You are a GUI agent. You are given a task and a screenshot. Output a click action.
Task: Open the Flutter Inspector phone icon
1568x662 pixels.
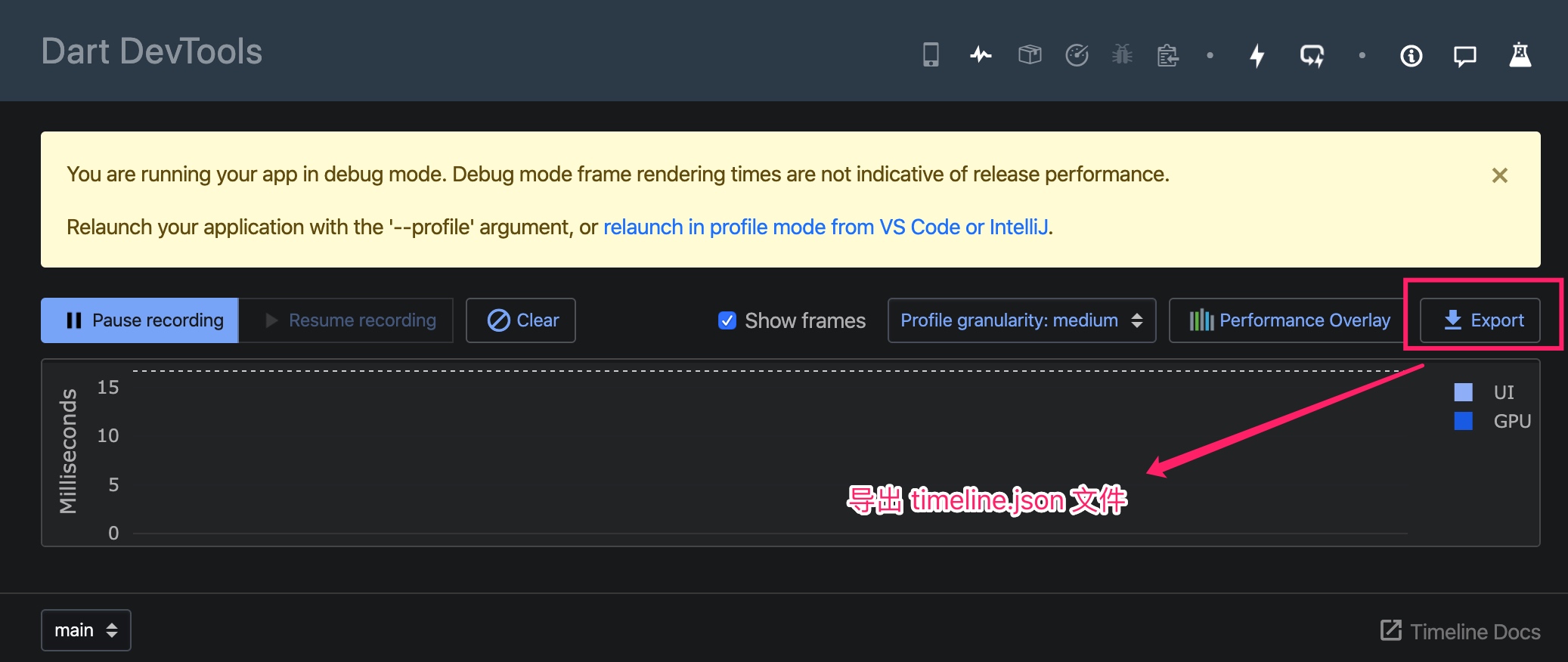pos(931,54)
